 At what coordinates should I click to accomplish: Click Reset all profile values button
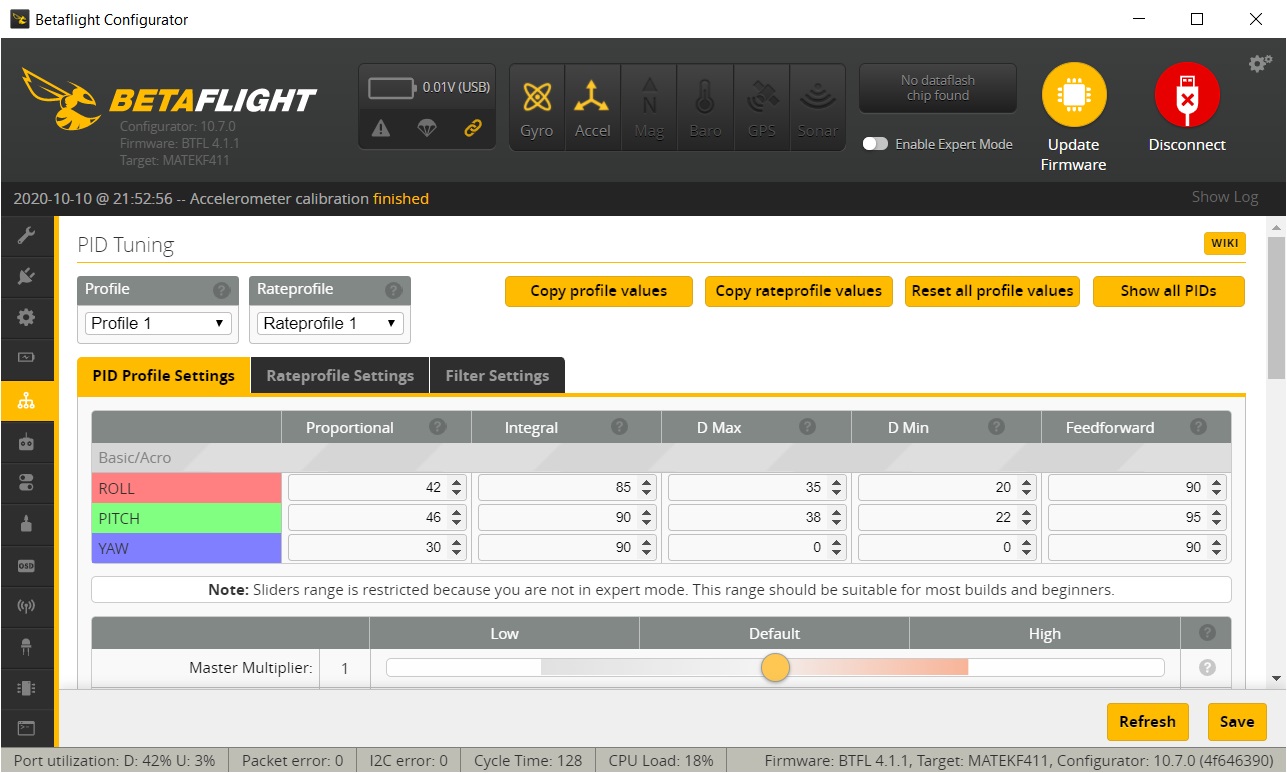coord(992,291)
